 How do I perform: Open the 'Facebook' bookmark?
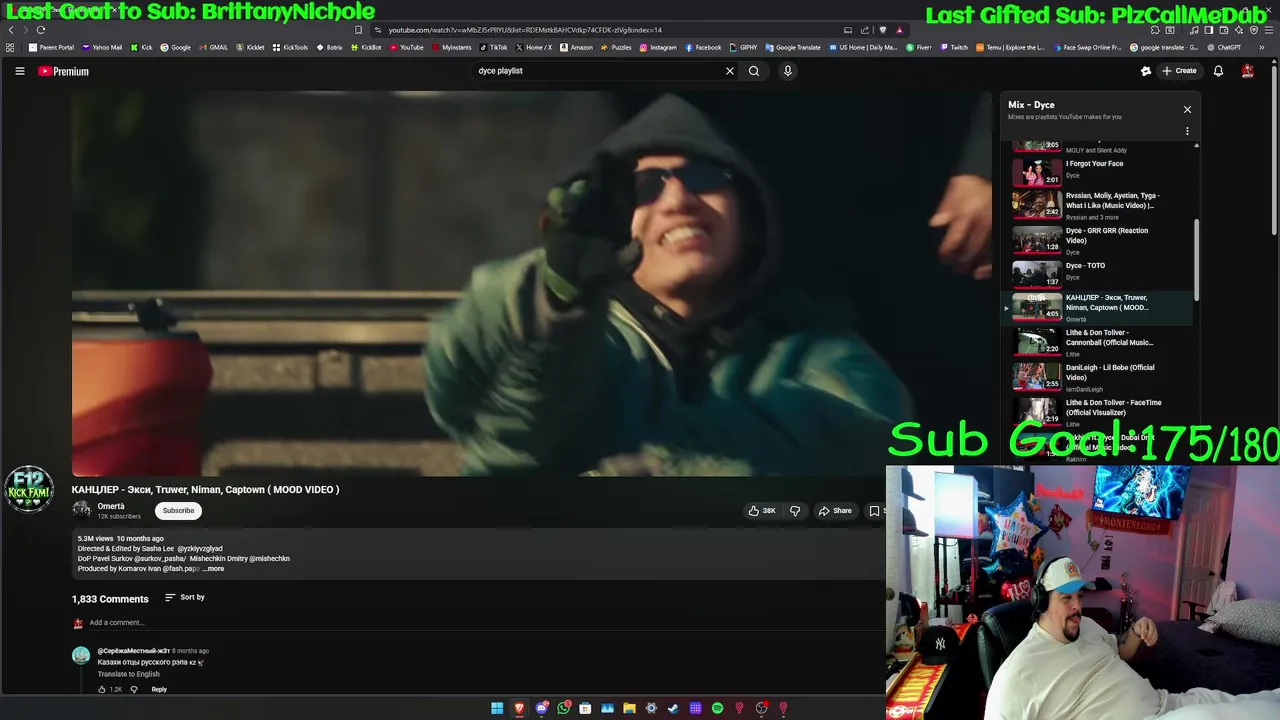pyautogui.click(x=703, y=47)
